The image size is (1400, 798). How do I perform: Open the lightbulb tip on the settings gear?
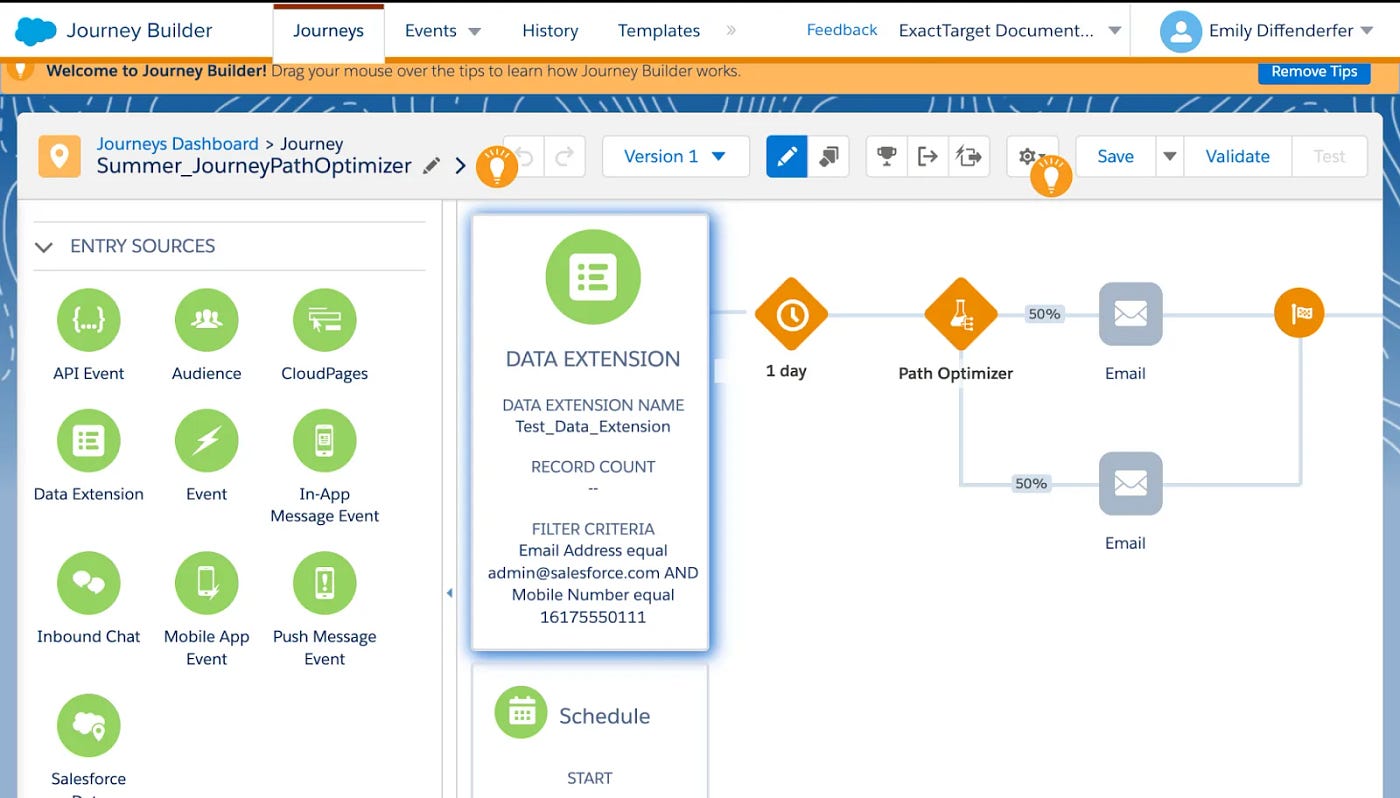click(1051, 177)
